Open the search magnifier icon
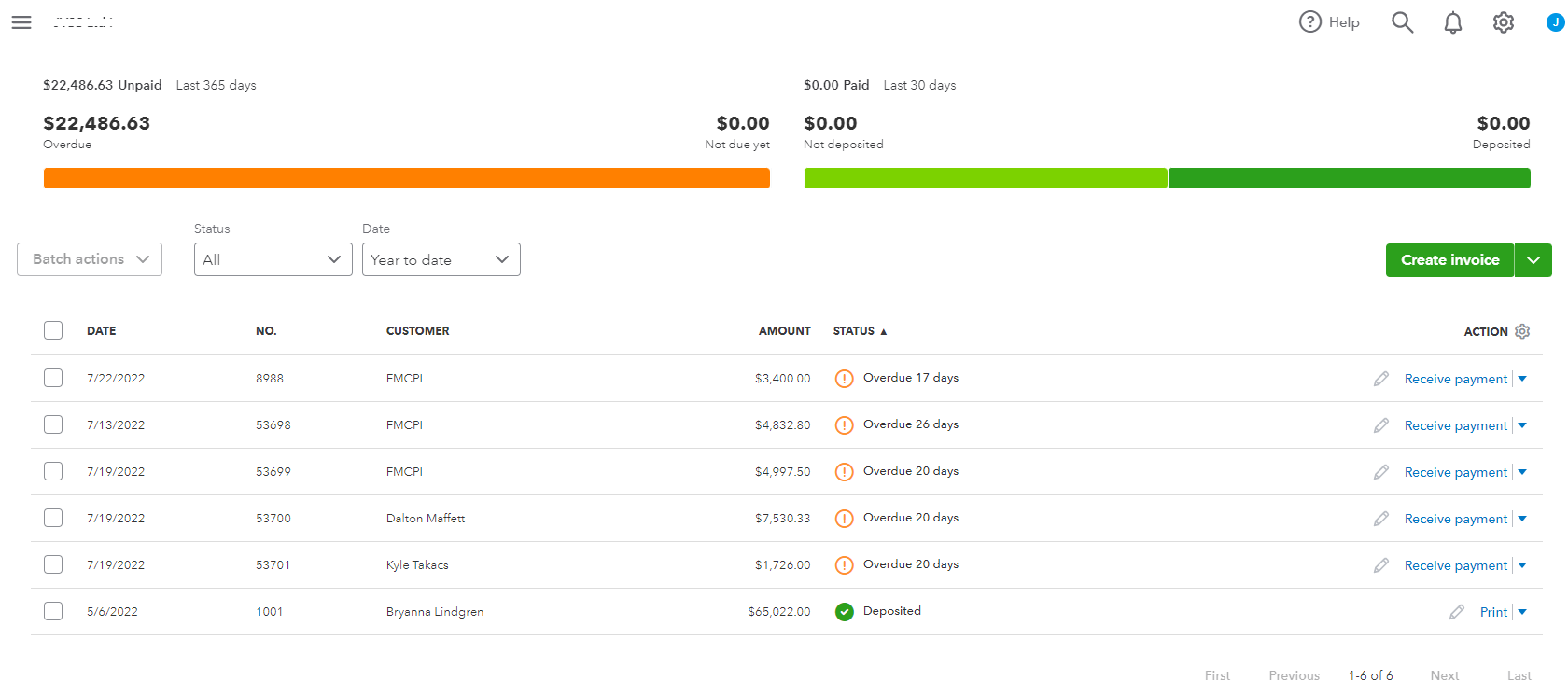The width and height of the screenshot is (1568, 695). (1402, 22)
